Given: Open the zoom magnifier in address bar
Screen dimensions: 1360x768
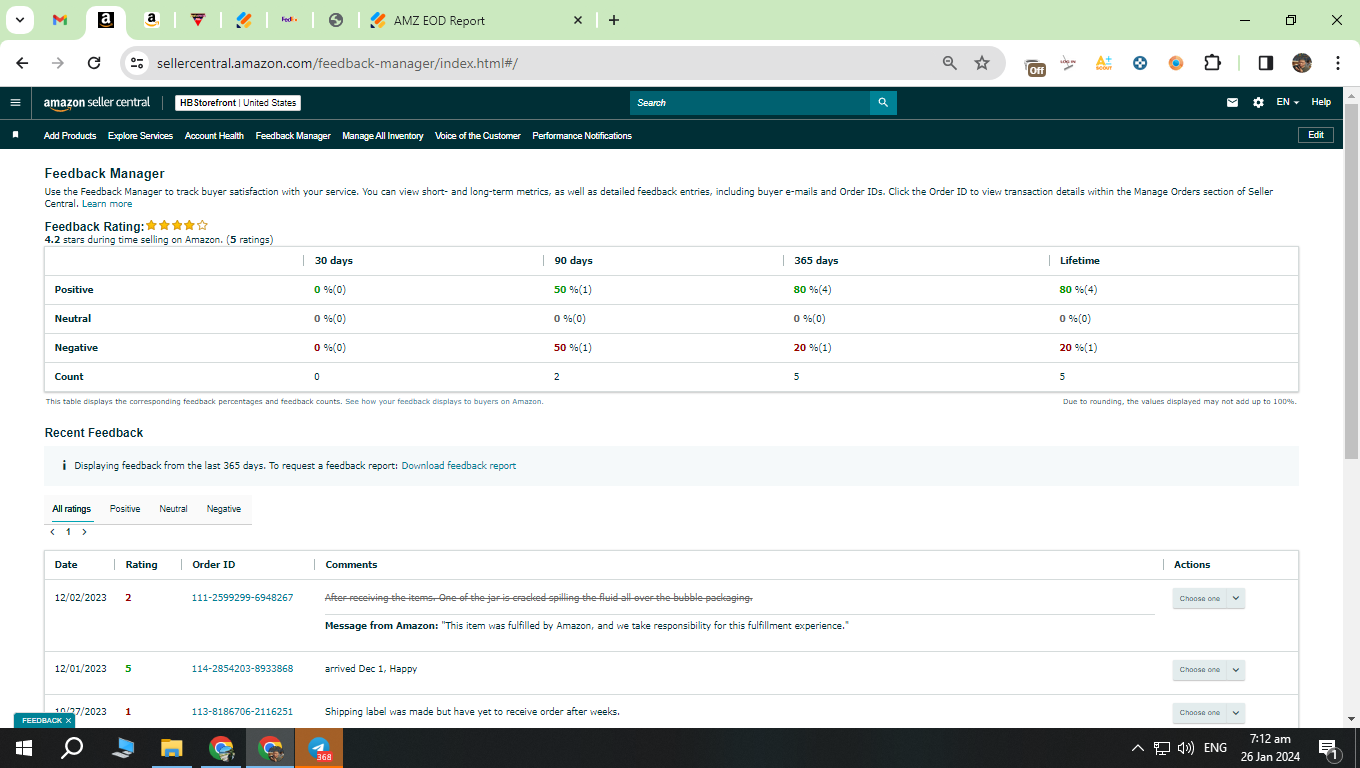Looking at the screenshot, I should 950,63.
